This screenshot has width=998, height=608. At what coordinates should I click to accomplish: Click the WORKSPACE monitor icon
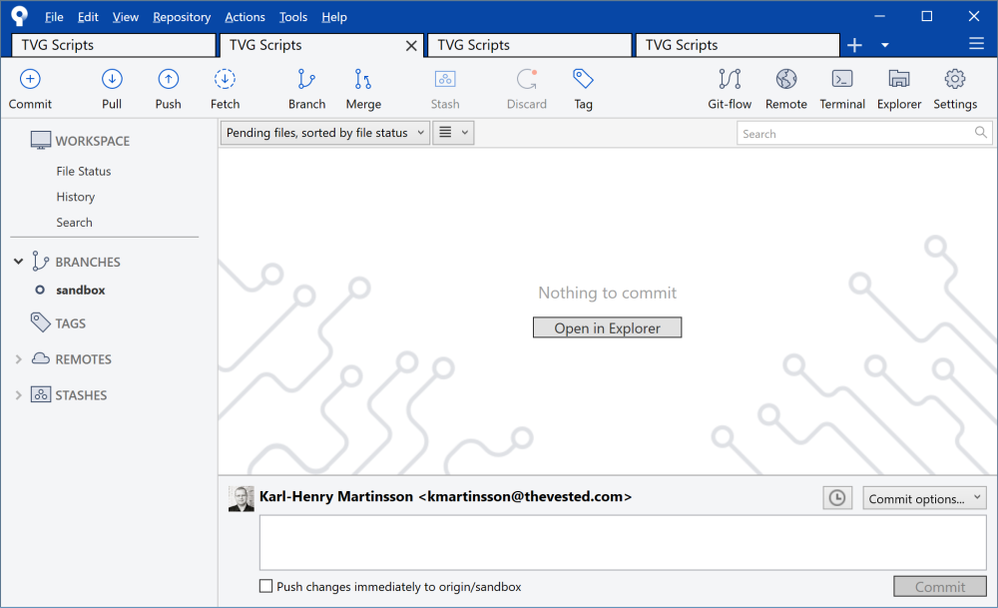41,140
